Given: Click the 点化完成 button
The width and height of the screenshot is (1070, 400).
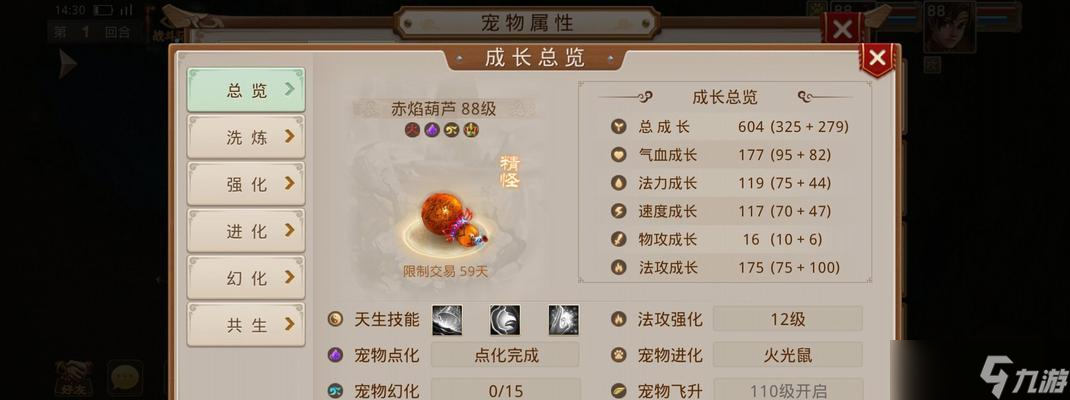Looking at the screenshot, I should tap(506, 355).
